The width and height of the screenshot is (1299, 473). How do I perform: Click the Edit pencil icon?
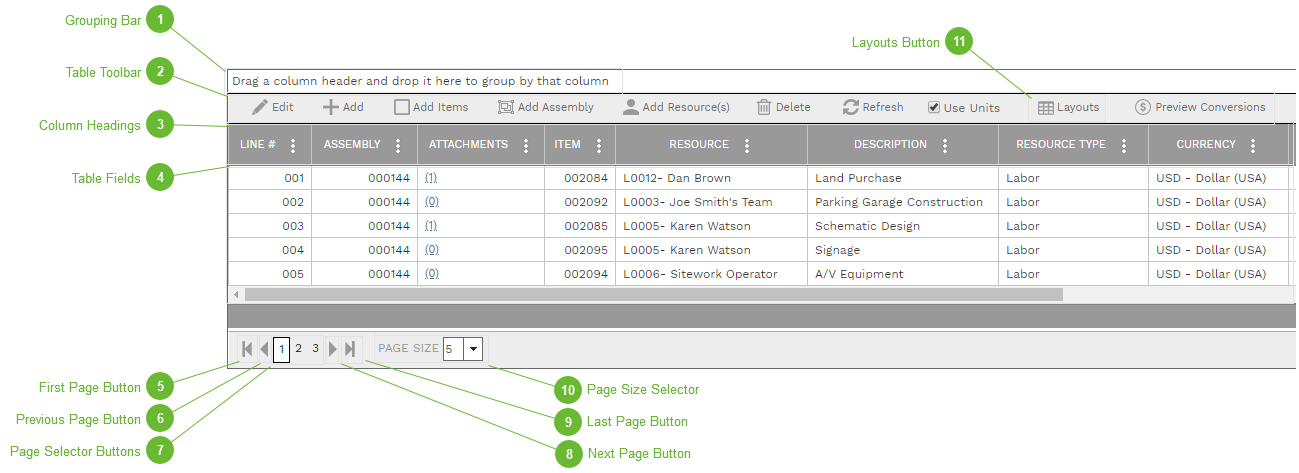coord(260,107)
